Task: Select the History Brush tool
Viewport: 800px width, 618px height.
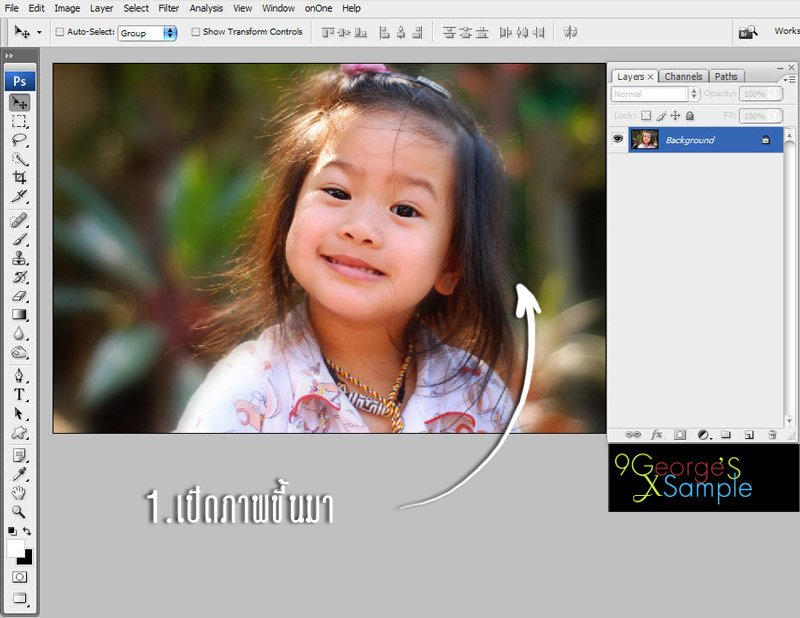Action: [19, 277]
